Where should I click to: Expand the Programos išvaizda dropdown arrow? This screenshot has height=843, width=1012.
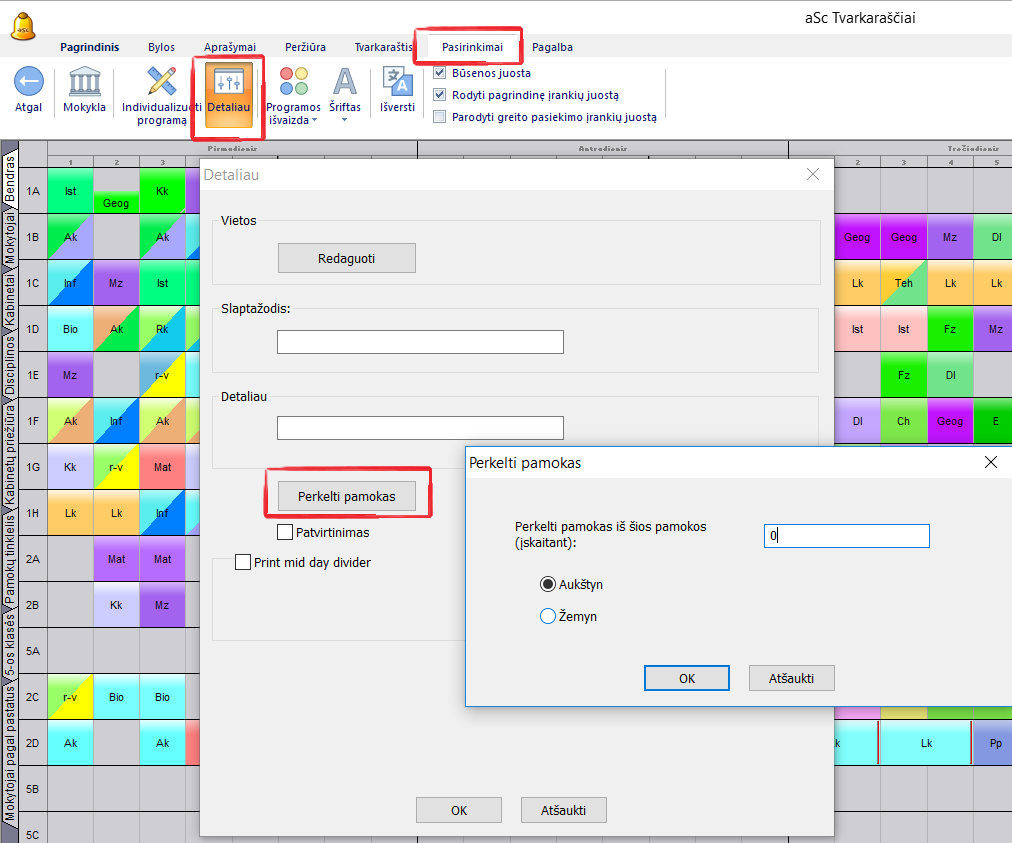(315, 121)
